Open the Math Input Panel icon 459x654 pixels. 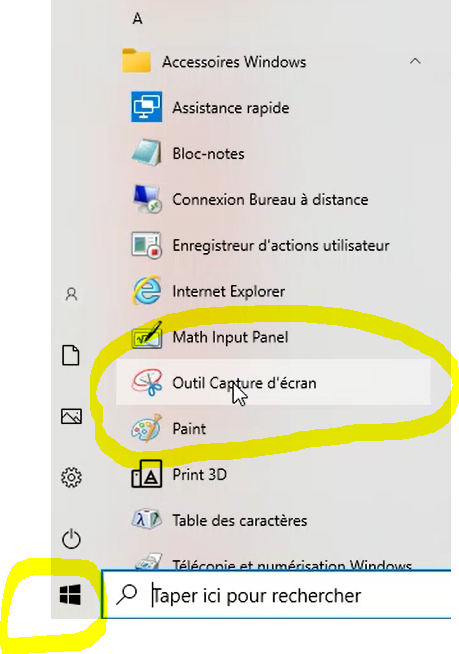[146, 336]
